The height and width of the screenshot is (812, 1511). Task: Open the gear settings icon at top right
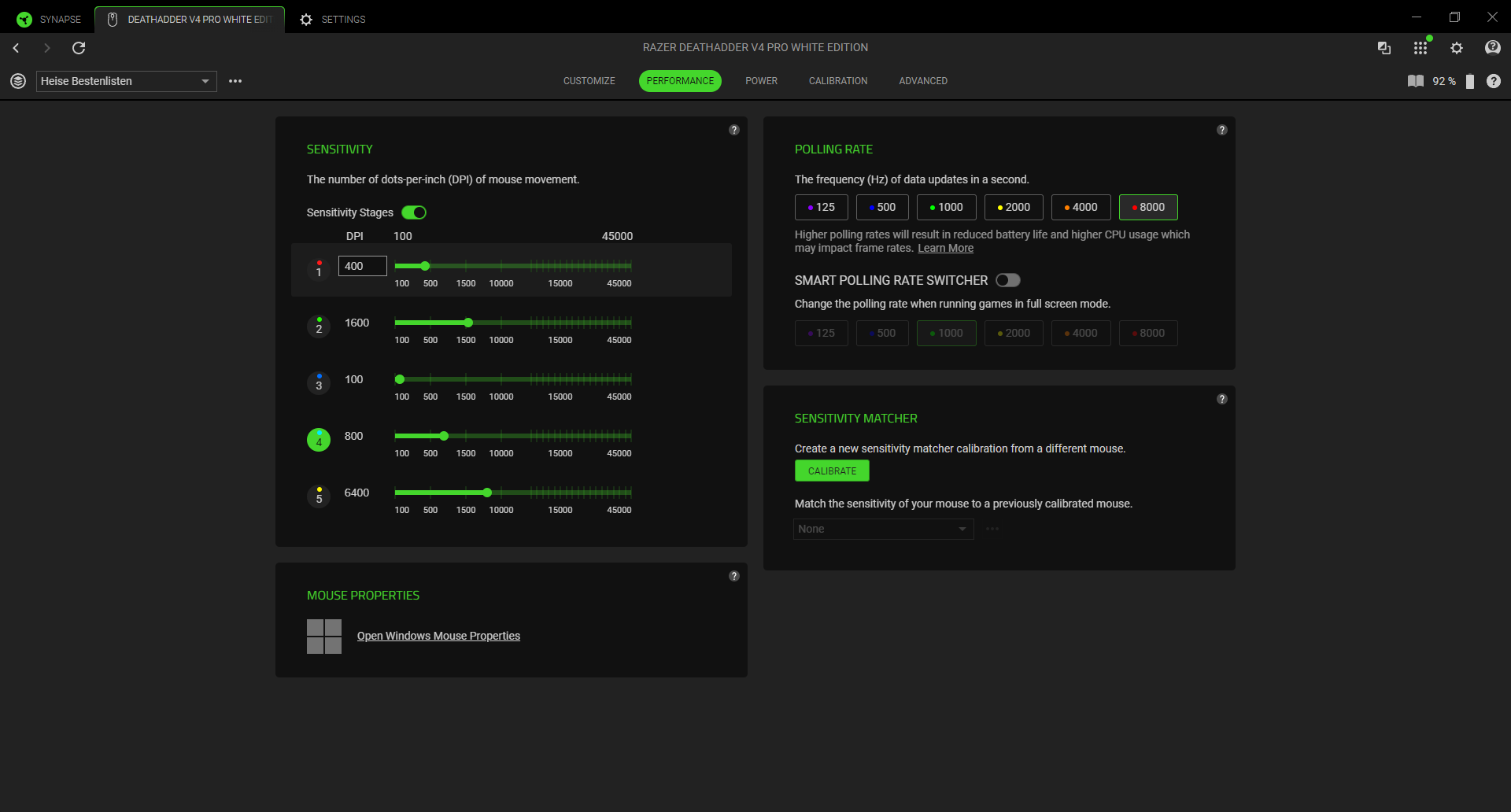[x=1457, y=48]
